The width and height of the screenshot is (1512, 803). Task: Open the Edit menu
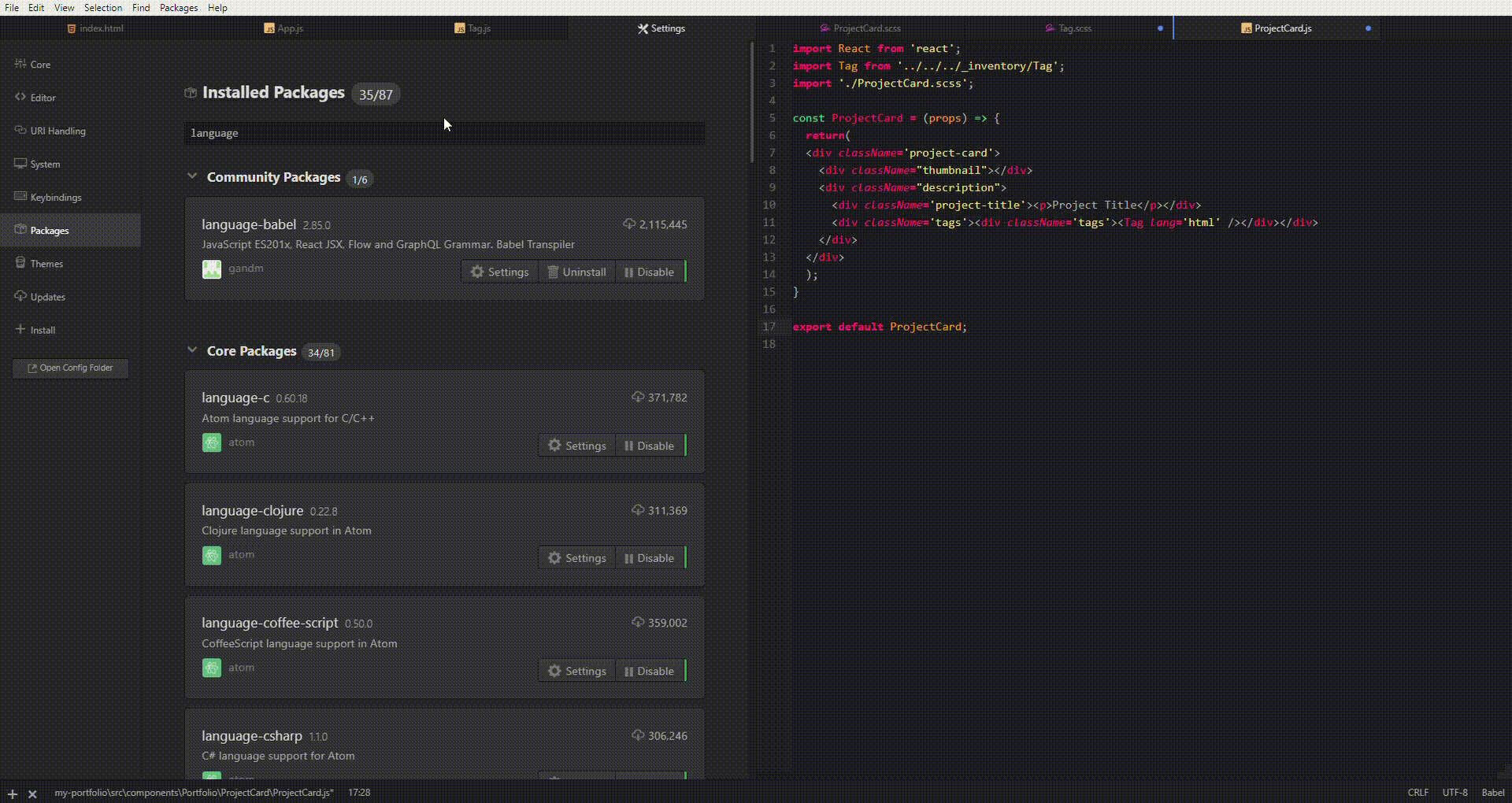[36, 8]
